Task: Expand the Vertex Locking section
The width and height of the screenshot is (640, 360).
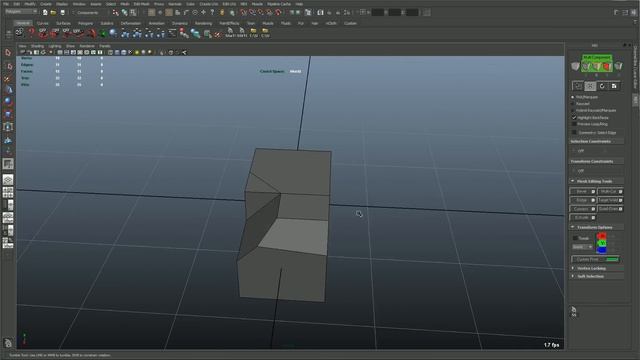Action: coord(573,269)
